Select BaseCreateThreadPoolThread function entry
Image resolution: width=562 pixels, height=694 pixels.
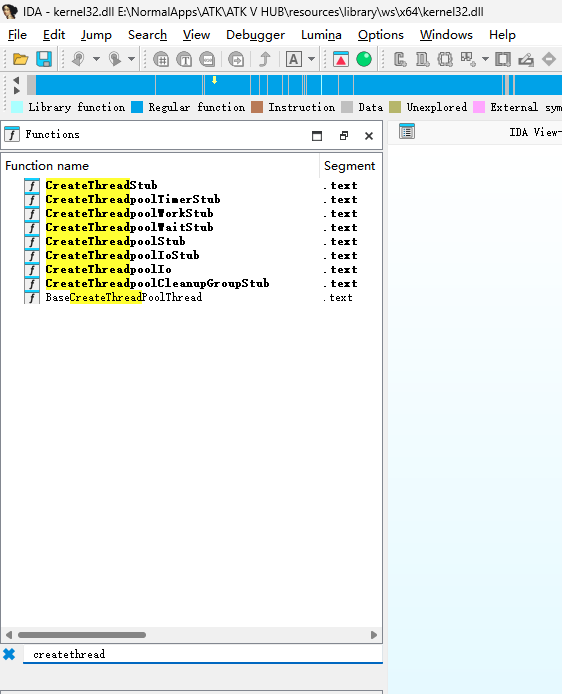123,297
